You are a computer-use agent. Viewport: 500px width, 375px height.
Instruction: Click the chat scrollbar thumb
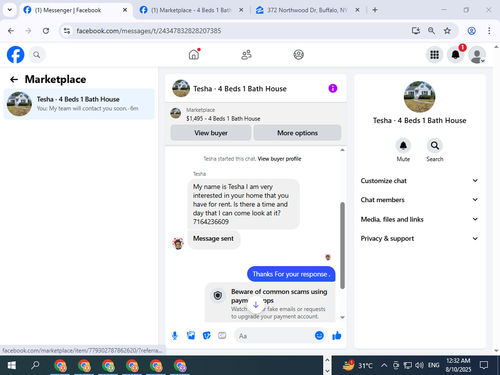(x=342, y=246)
